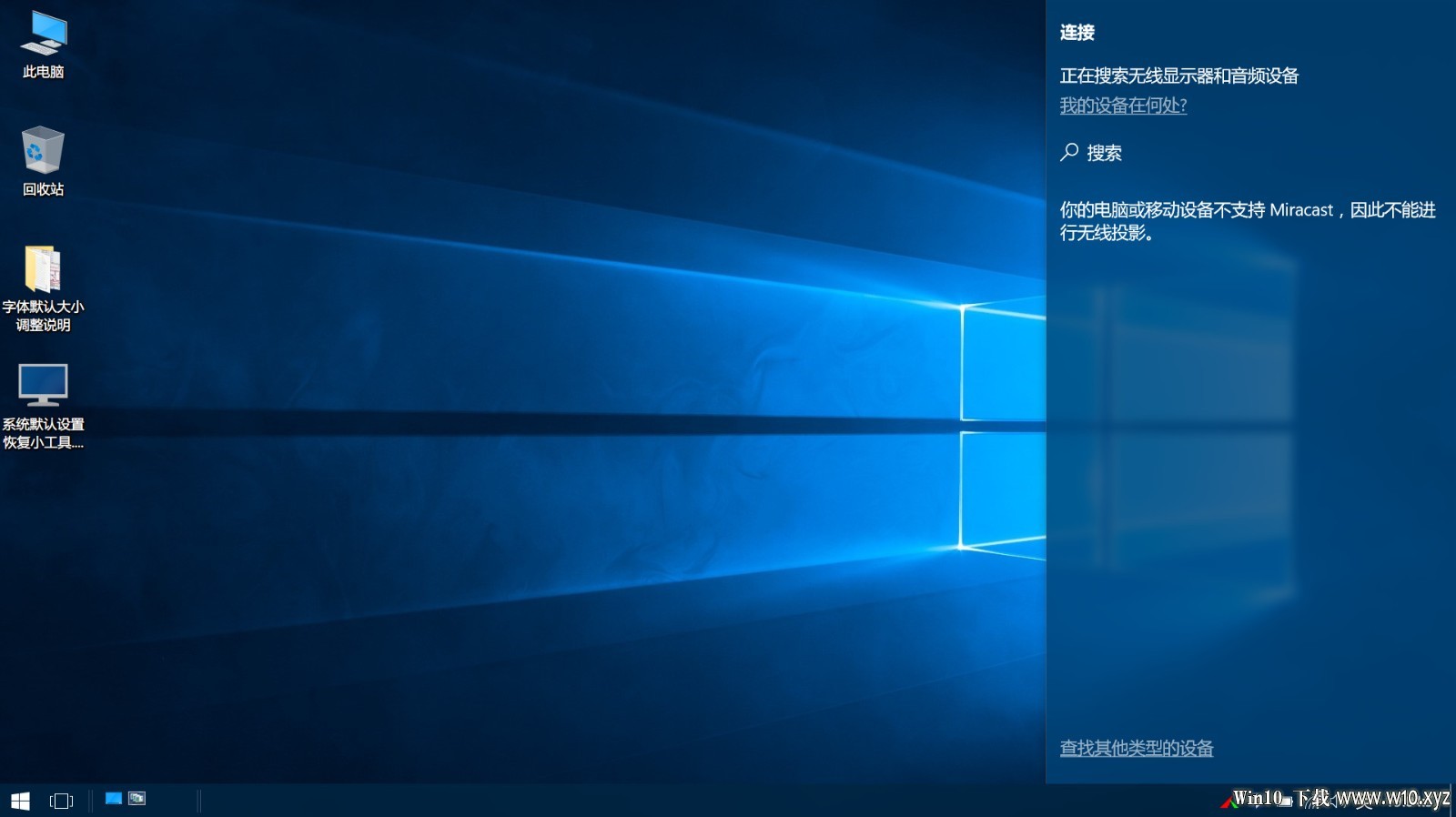Click the blue desktop taskbar shortcut

click(x=114, y=799)
